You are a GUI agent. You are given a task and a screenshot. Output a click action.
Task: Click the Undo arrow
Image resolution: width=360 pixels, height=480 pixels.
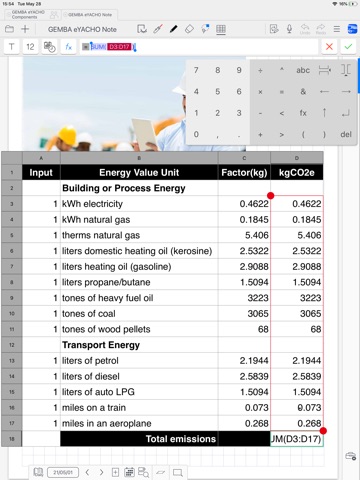[305, 29]
